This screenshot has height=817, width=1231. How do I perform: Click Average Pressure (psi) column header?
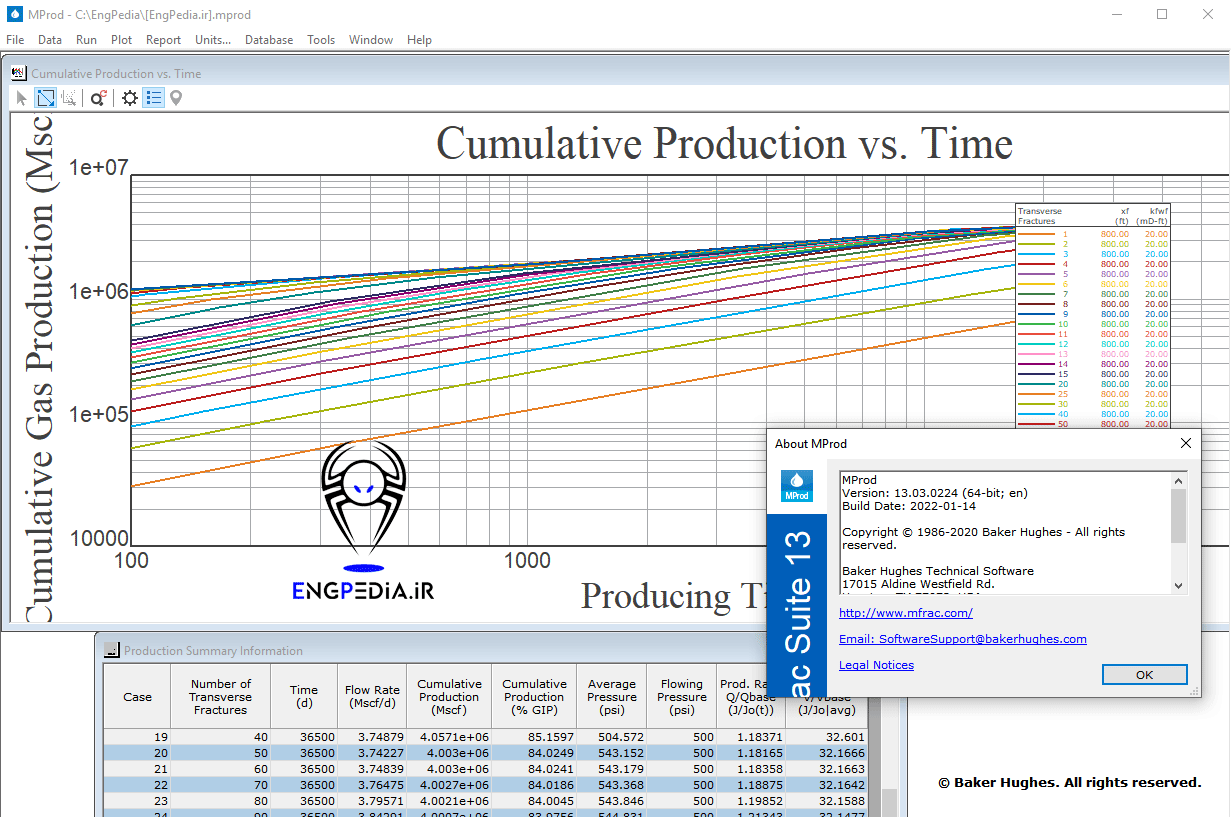pyautogui.click(x=612, y=697)
